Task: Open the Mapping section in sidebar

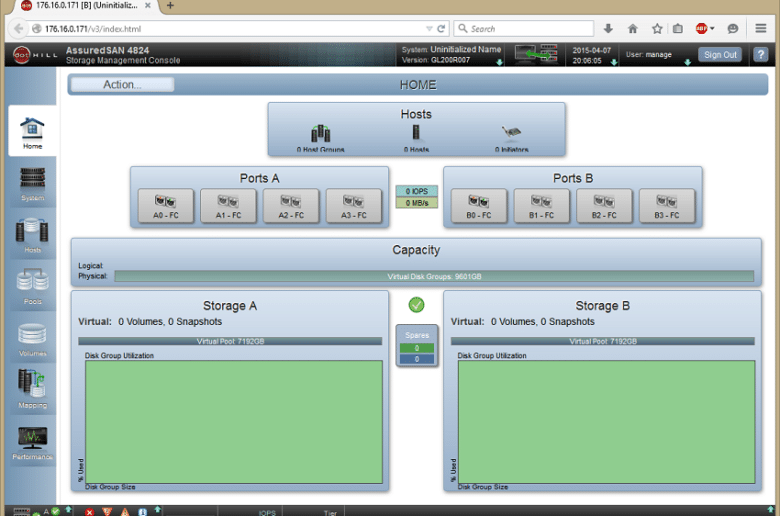Action: click(x=32, y=390)
